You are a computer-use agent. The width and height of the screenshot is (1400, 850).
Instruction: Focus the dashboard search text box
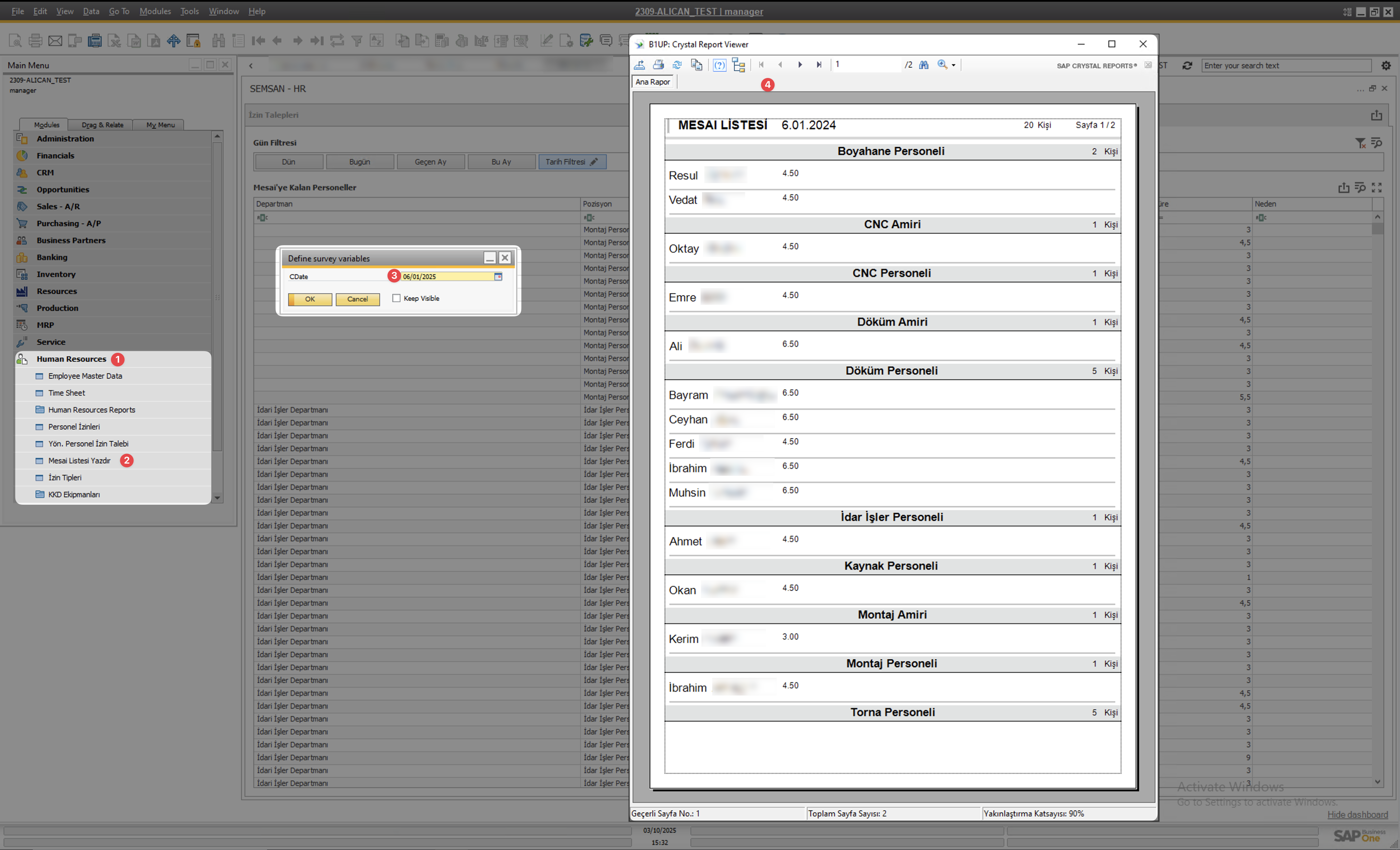1286,65
